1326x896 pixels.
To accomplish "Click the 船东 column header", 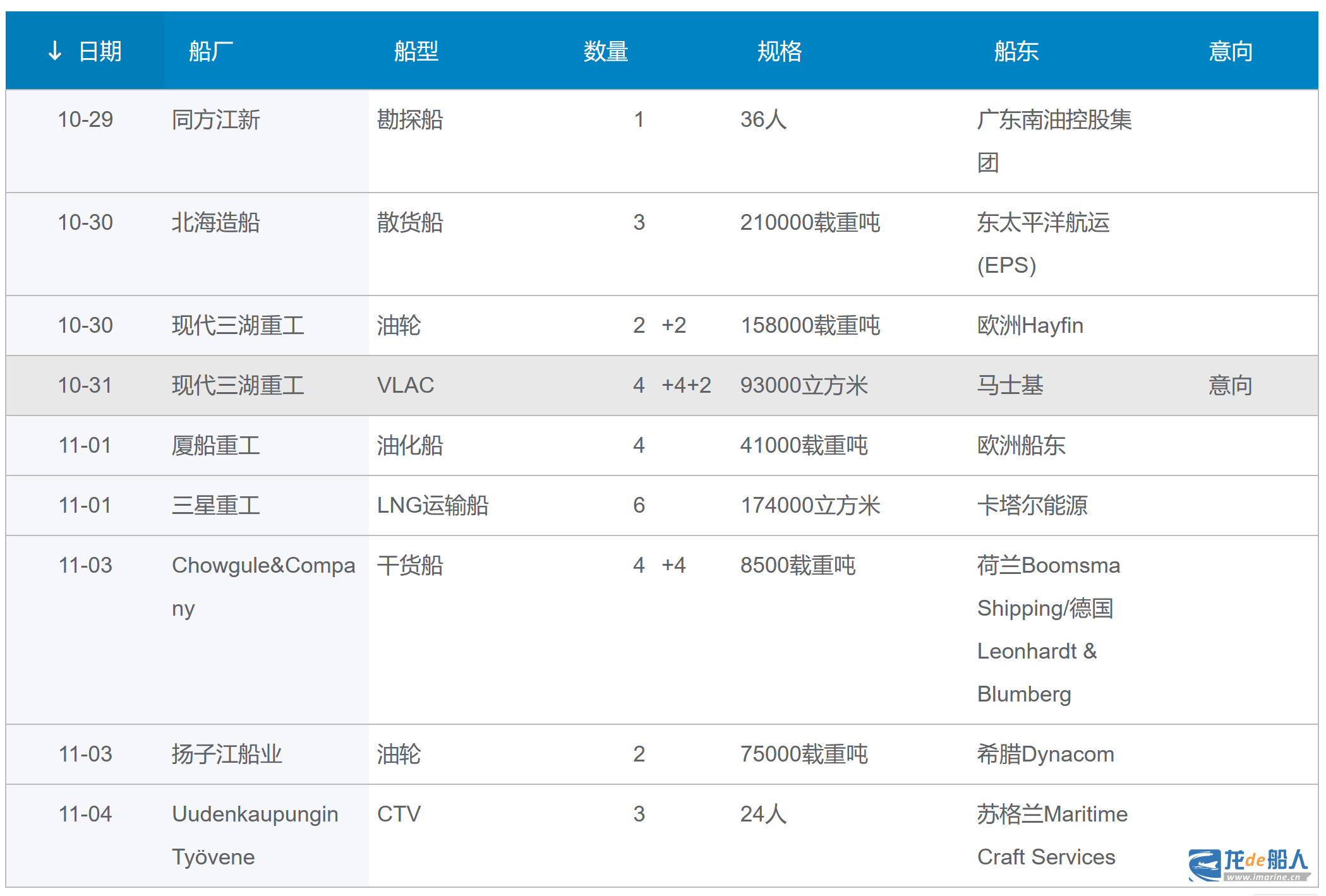I will pyautogui.click(x=1016, y=51).
